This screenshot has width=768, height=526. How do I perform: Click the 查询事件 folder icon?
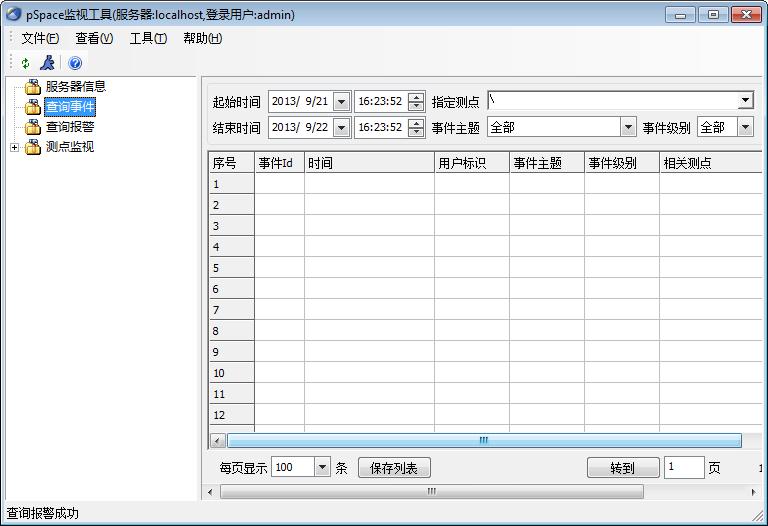pos(33,107)
